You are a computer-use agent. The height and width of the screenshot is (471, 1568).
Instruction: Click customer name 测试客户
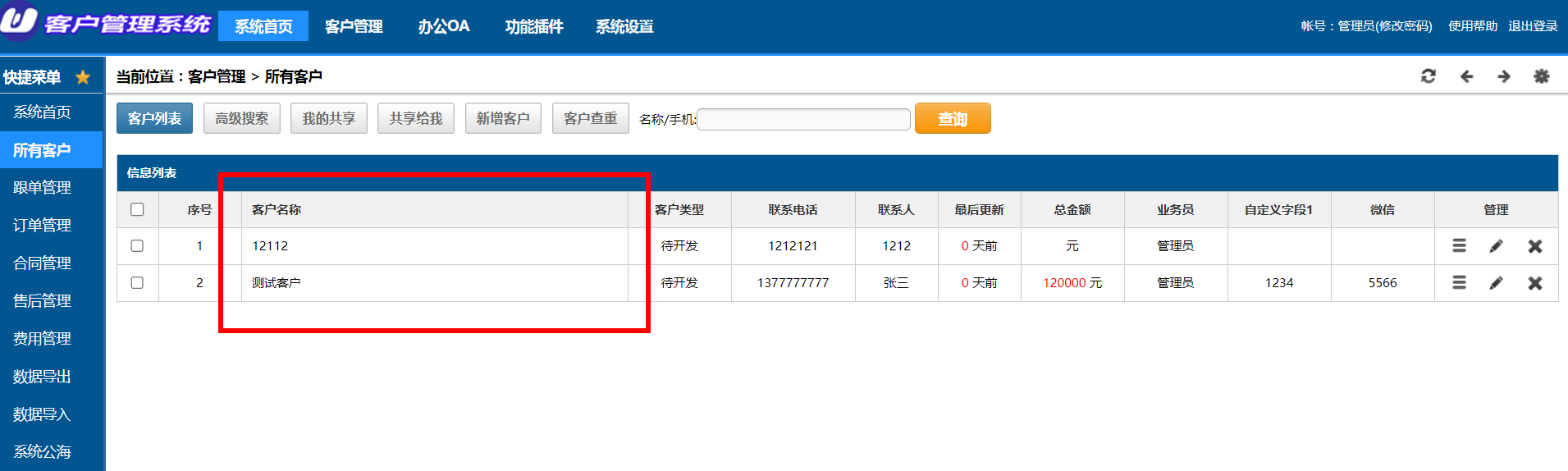click(277, 282)
